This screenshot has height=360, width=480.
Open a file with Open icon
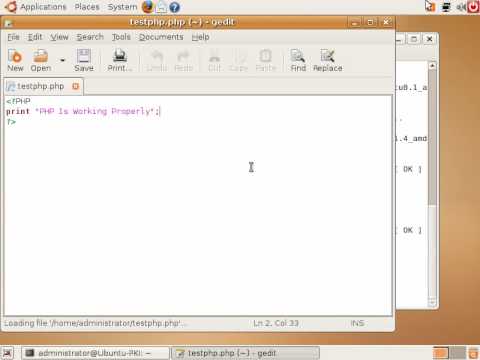pyautogui.click(x=41, y=60)
